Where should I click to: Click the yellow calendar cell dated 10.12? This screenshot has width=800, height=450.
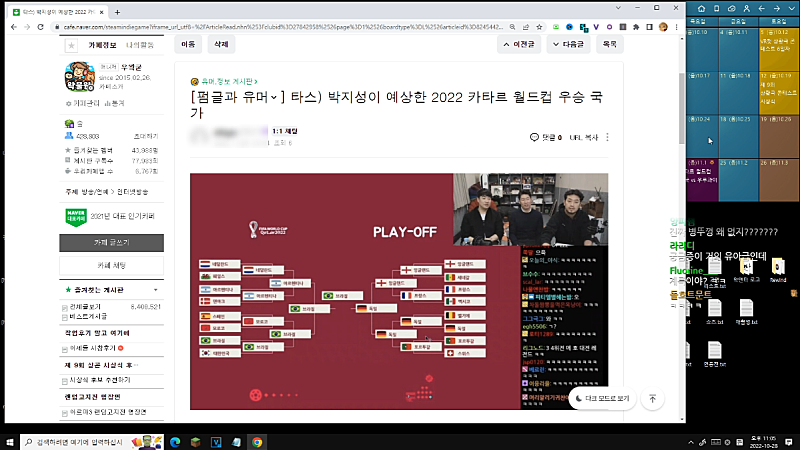point(779,49)
